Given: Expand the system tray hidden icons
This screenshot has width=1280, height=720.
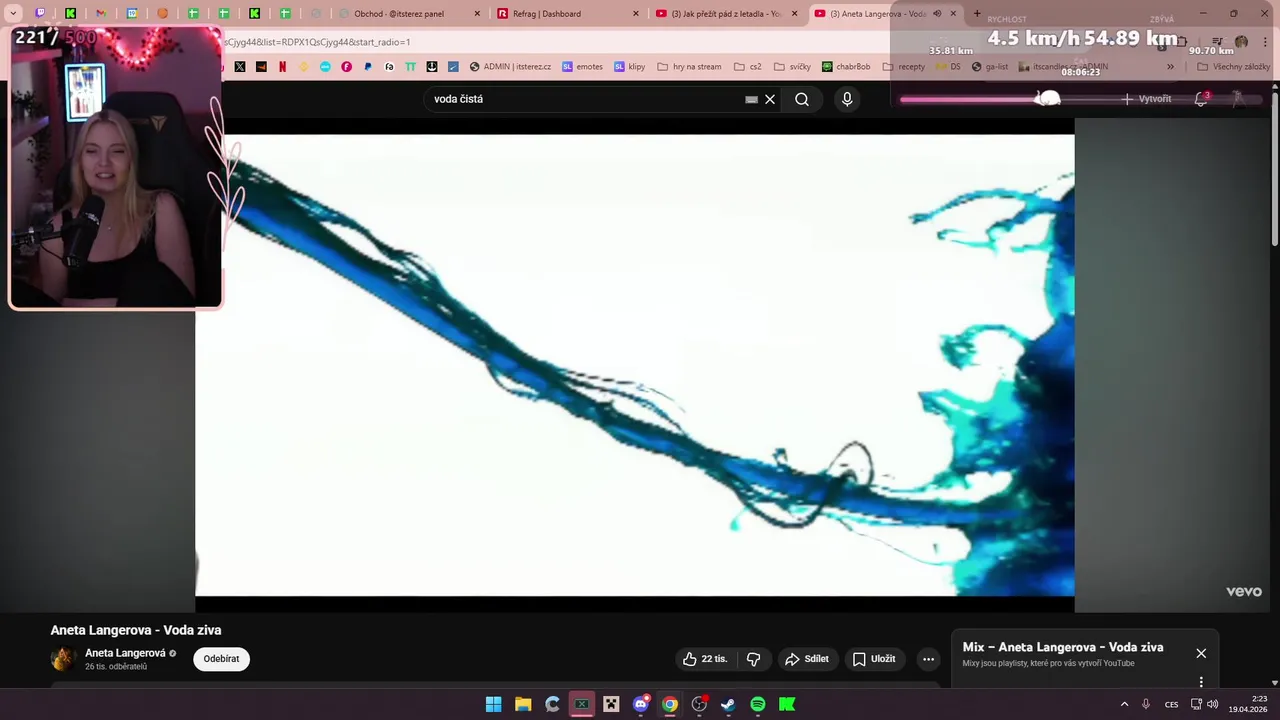Looking at the screenshot, I should (1124, 704).
